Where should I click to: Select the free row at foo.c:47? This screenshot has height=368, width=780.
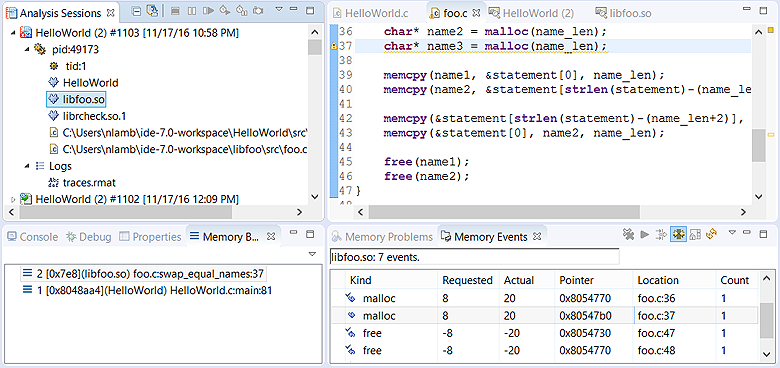click(x=545, y=333)
